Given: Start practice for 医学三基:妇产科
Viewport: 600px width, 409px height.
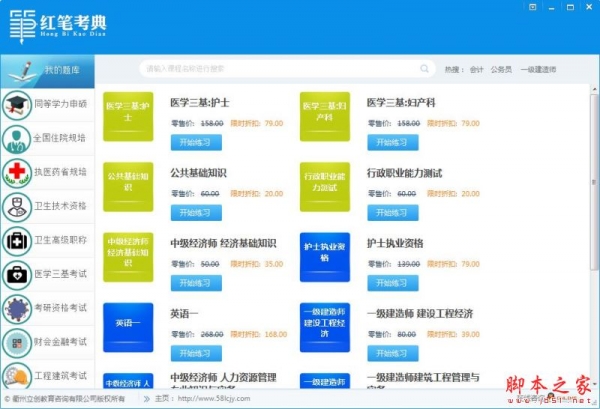Looking at the screenshot, I should pos(393,143).
